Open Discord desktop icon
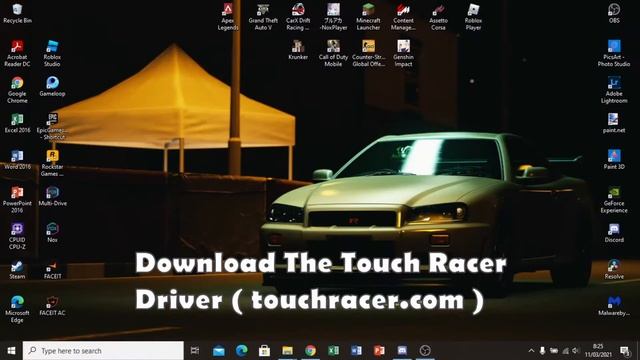 614,232
